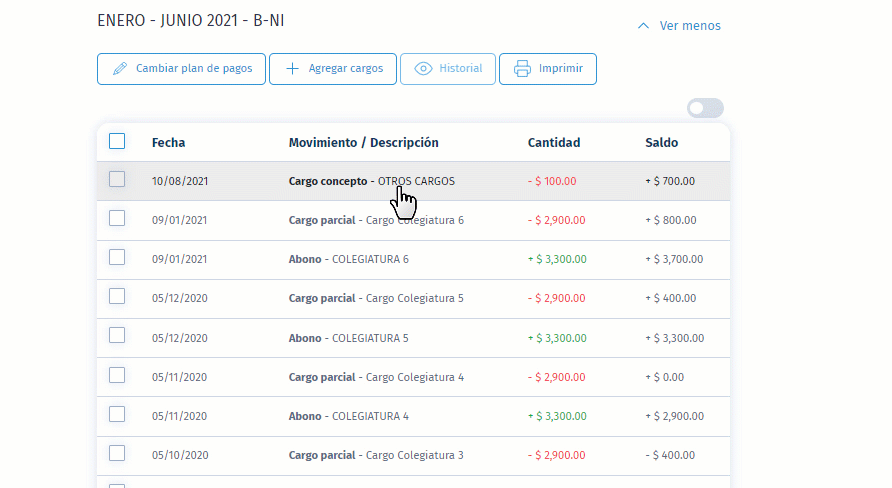Tick checkbox for Abono COLEGIATURA 4 row
Image resolution: width=892 pixels, height=488 pixels.
click(117, 414)
